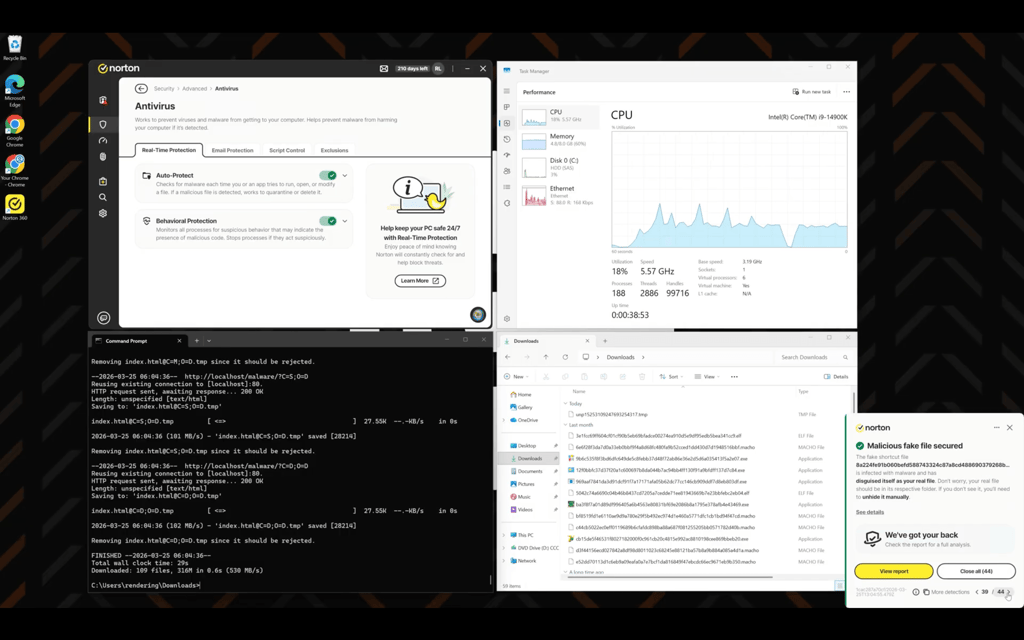Screen dimensions: 1024x640
Task: Open Norton search magnifier in sidebar
Action: 103,197
